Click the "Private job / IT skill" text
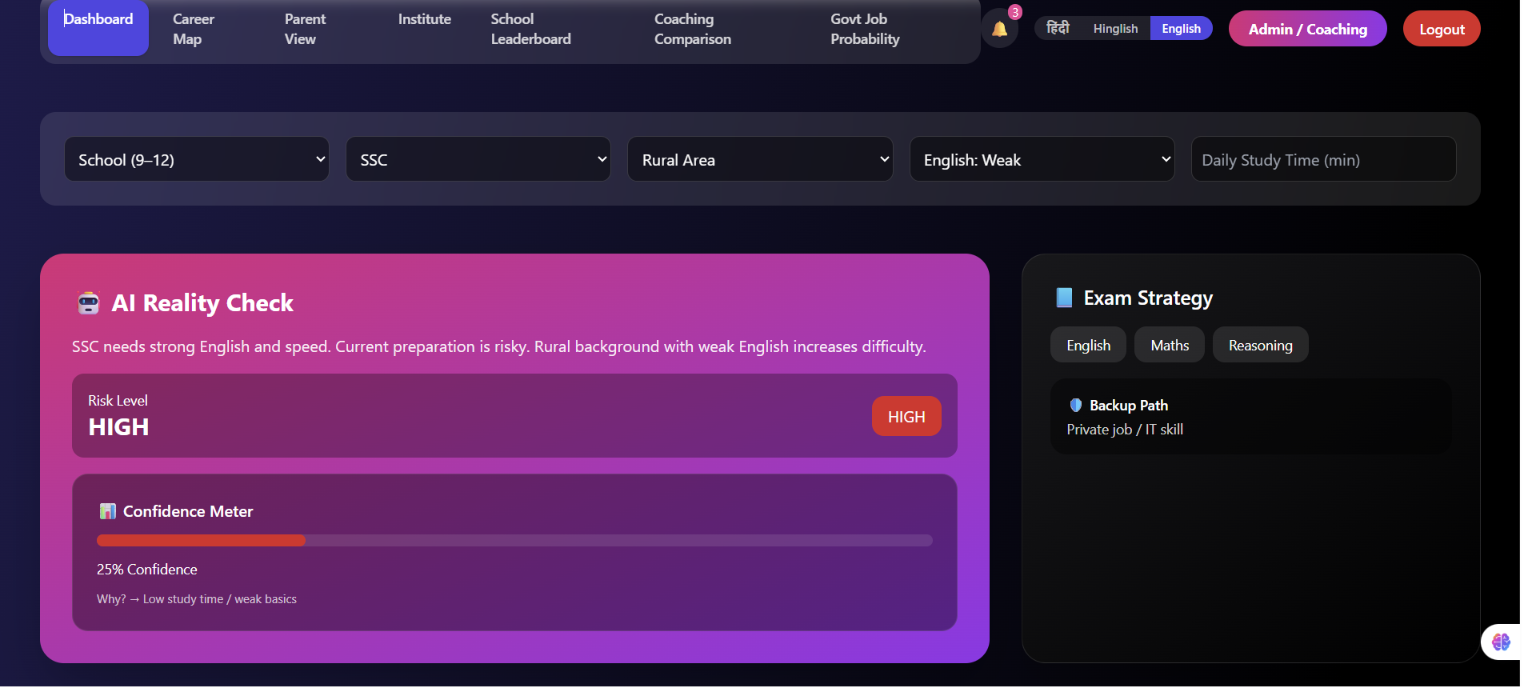This screenshot has height=687, width=1522. click(1125, 429)
